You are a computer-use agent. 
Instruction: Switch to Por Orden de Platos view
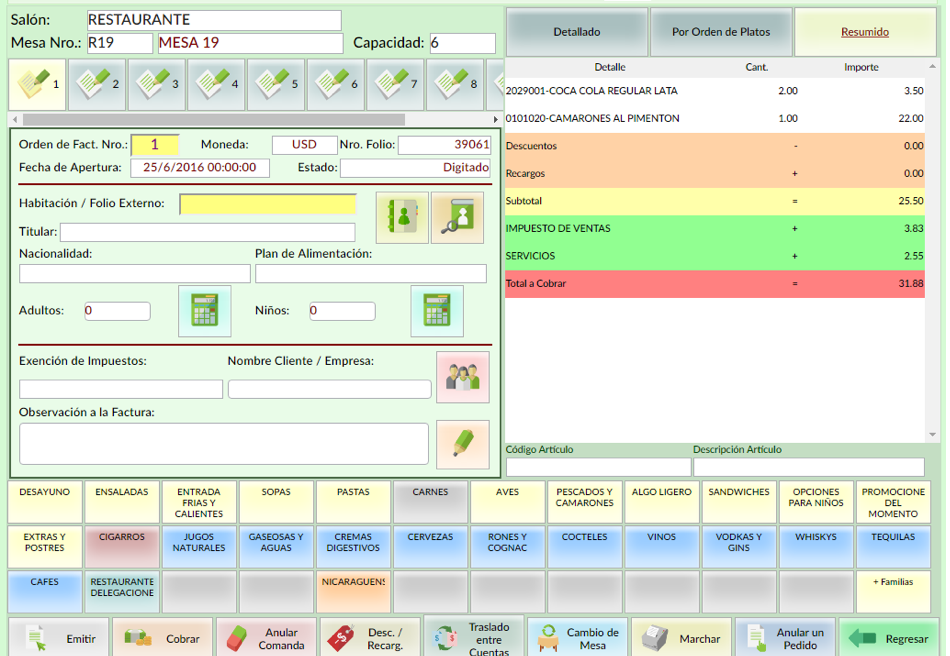coord(721,32)
